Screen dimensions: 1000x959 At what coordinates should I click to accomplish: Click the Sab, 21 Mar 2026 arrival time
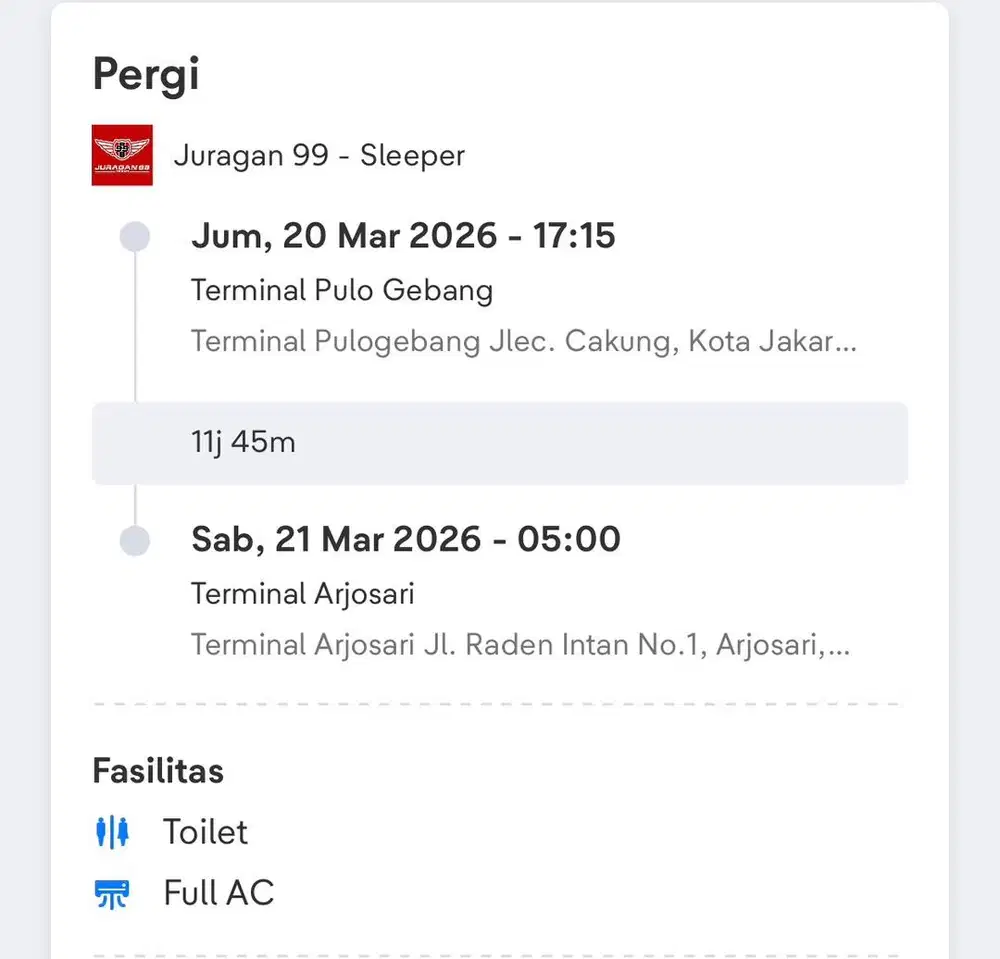(406, 538)
